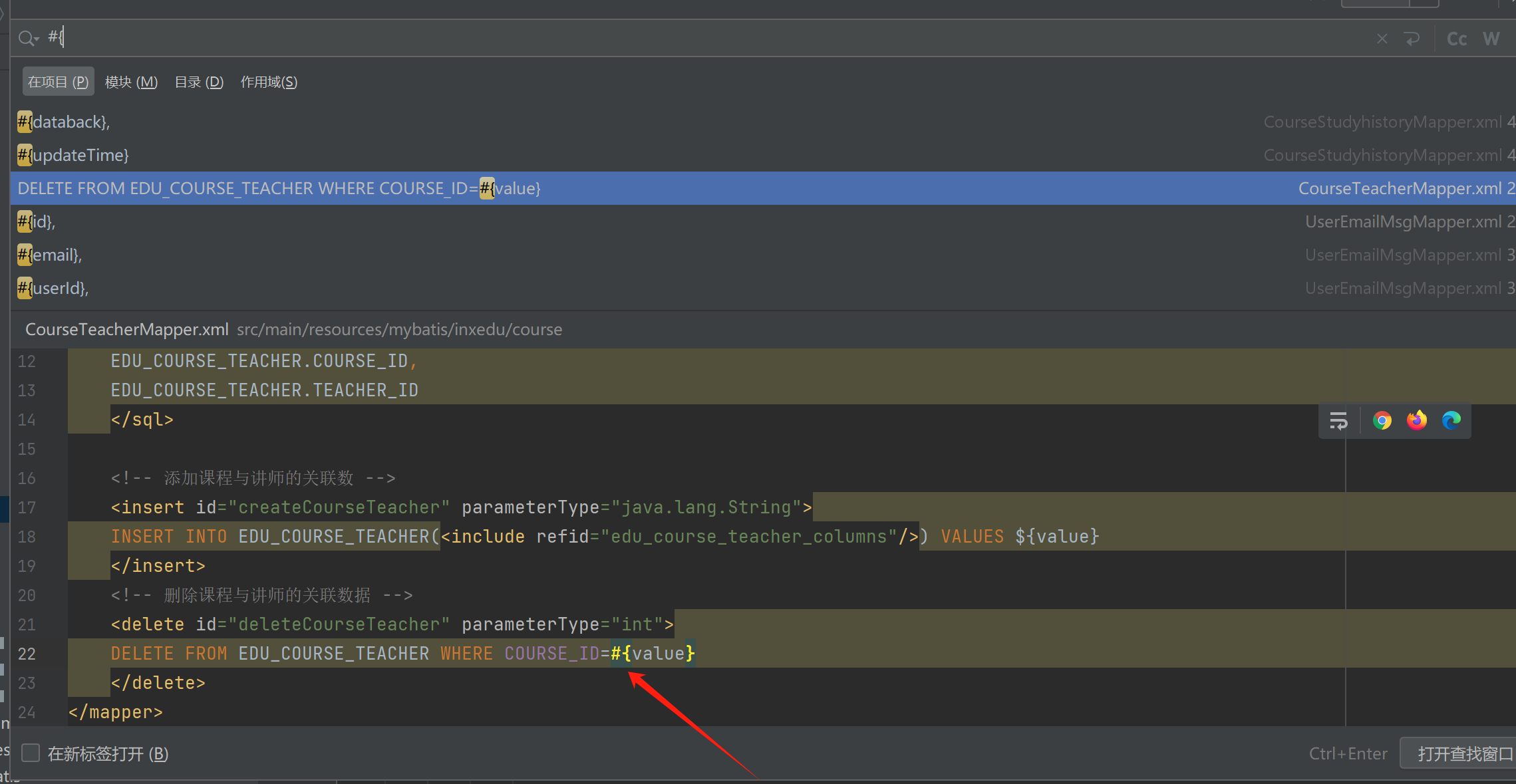1516x784 pixels.
Task: Toggle the W whole words option
Action: 1491,39
